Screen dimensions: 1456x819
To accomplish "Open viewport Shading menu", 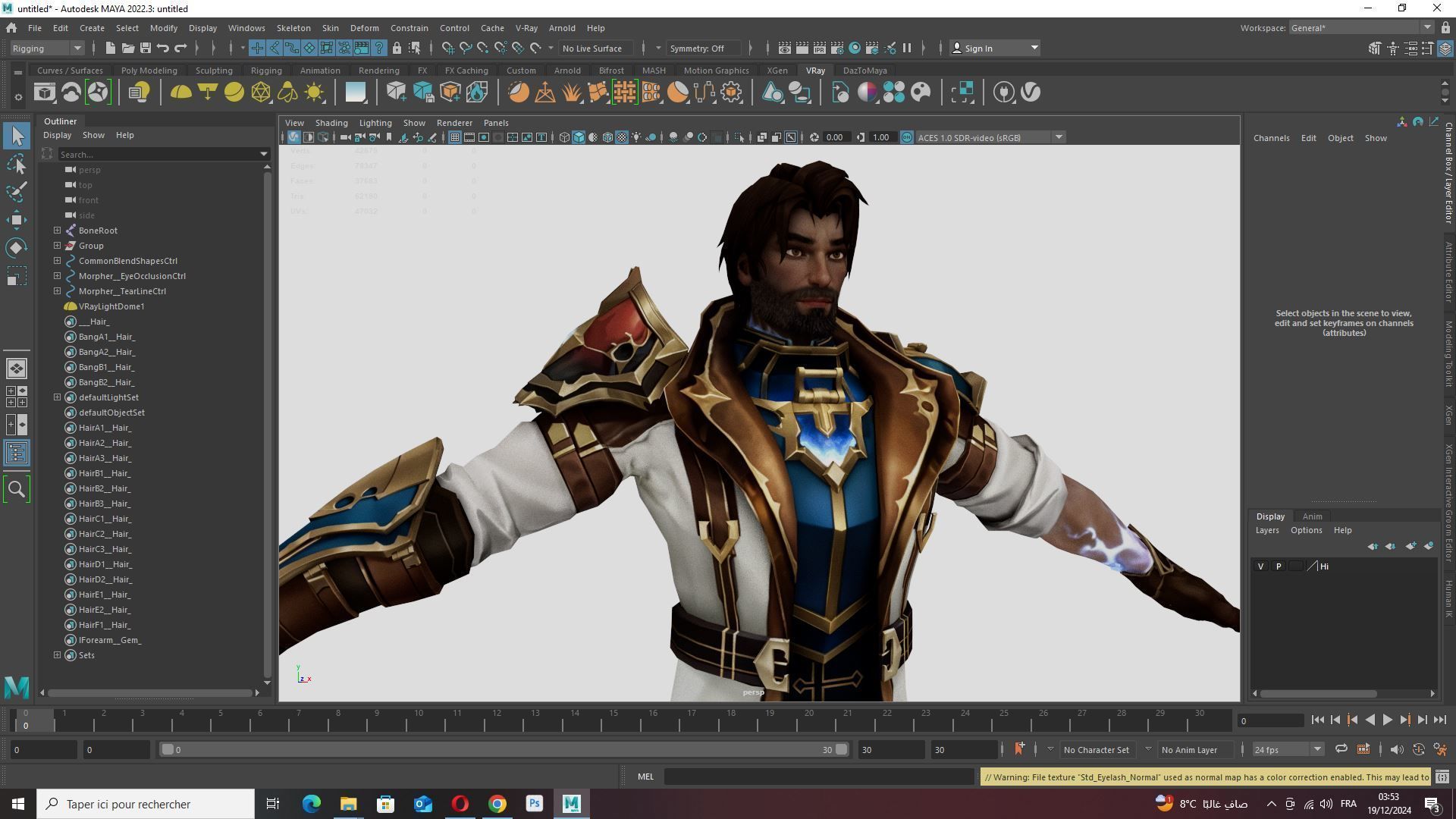I will 331,123.
